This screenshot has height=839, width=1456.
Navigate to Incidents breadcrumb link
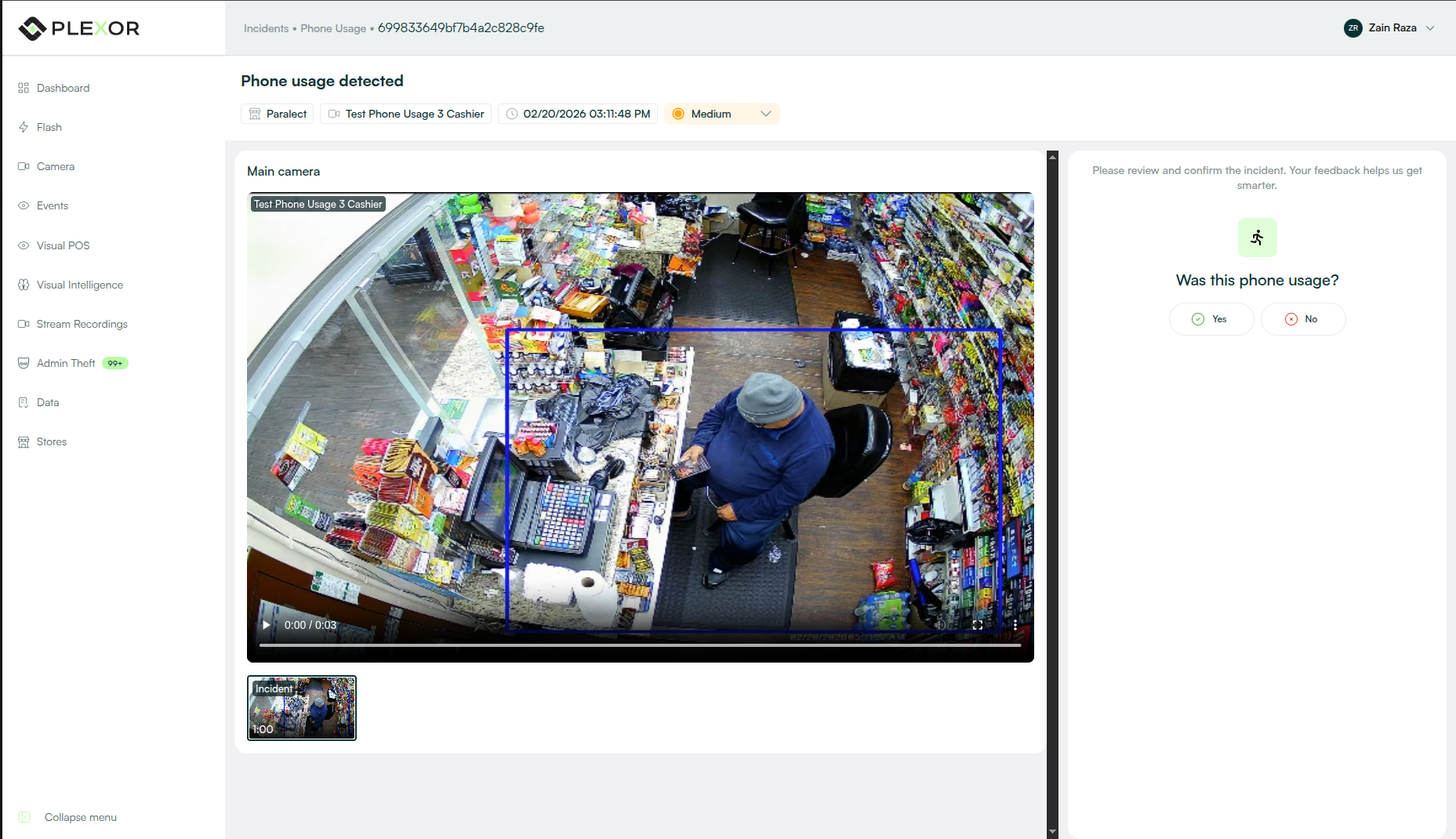coord(266,28)
